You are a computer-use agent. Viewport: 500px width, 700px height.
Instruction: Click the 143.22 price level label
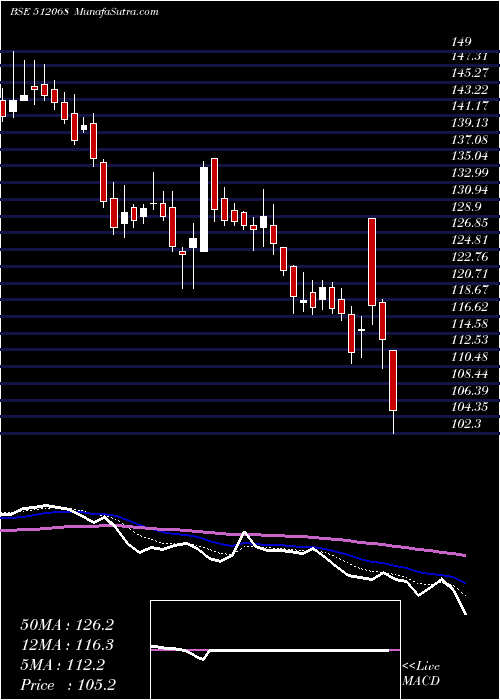[x=470, y=90]
